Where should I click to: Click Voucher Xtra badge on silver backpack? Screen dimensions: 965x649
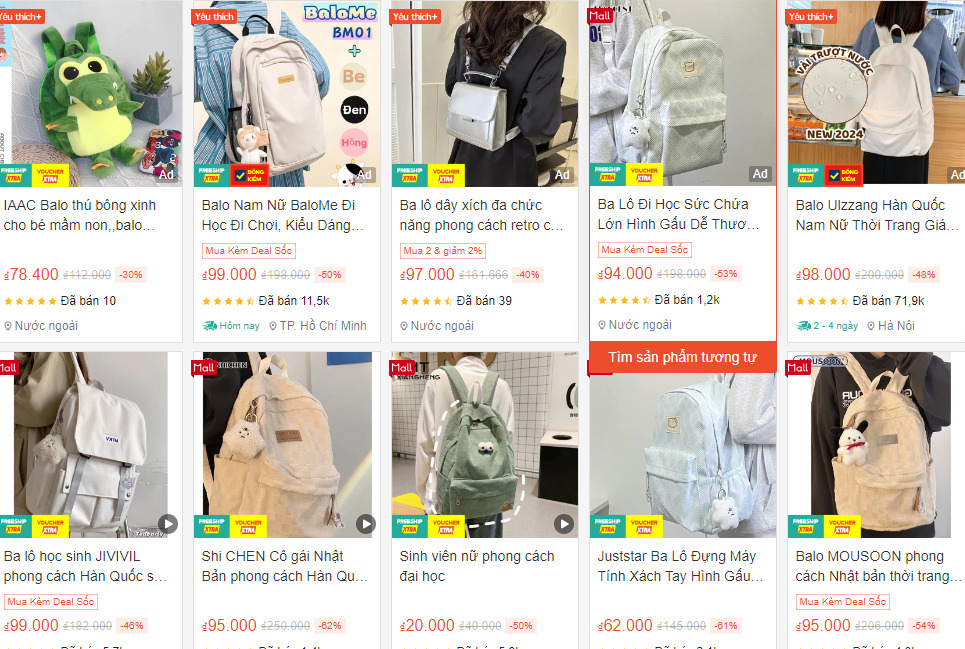pyautogui.click(x=446, y=175)
